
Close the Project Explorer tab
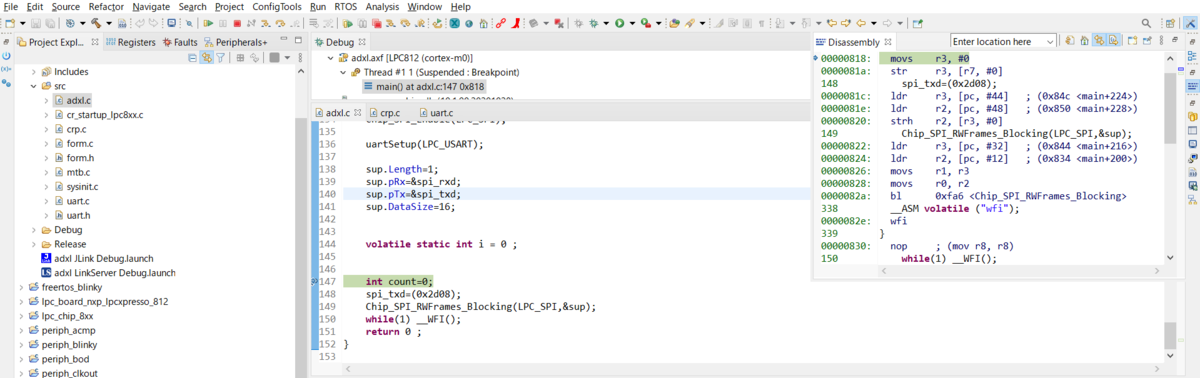coord(95,42)
